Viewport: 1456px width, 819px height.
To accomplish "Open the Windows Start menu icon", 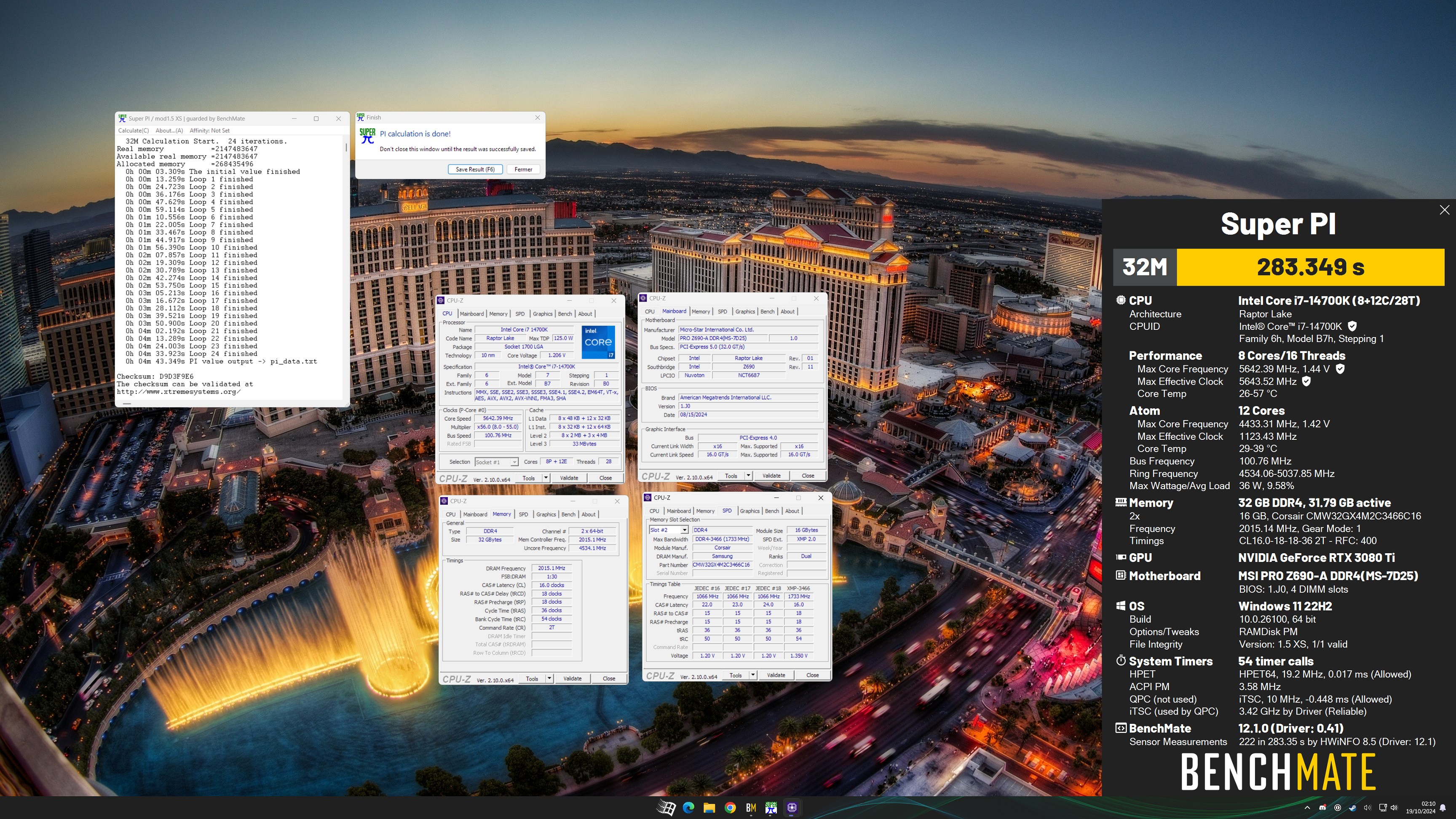I will tap(666, 808).
